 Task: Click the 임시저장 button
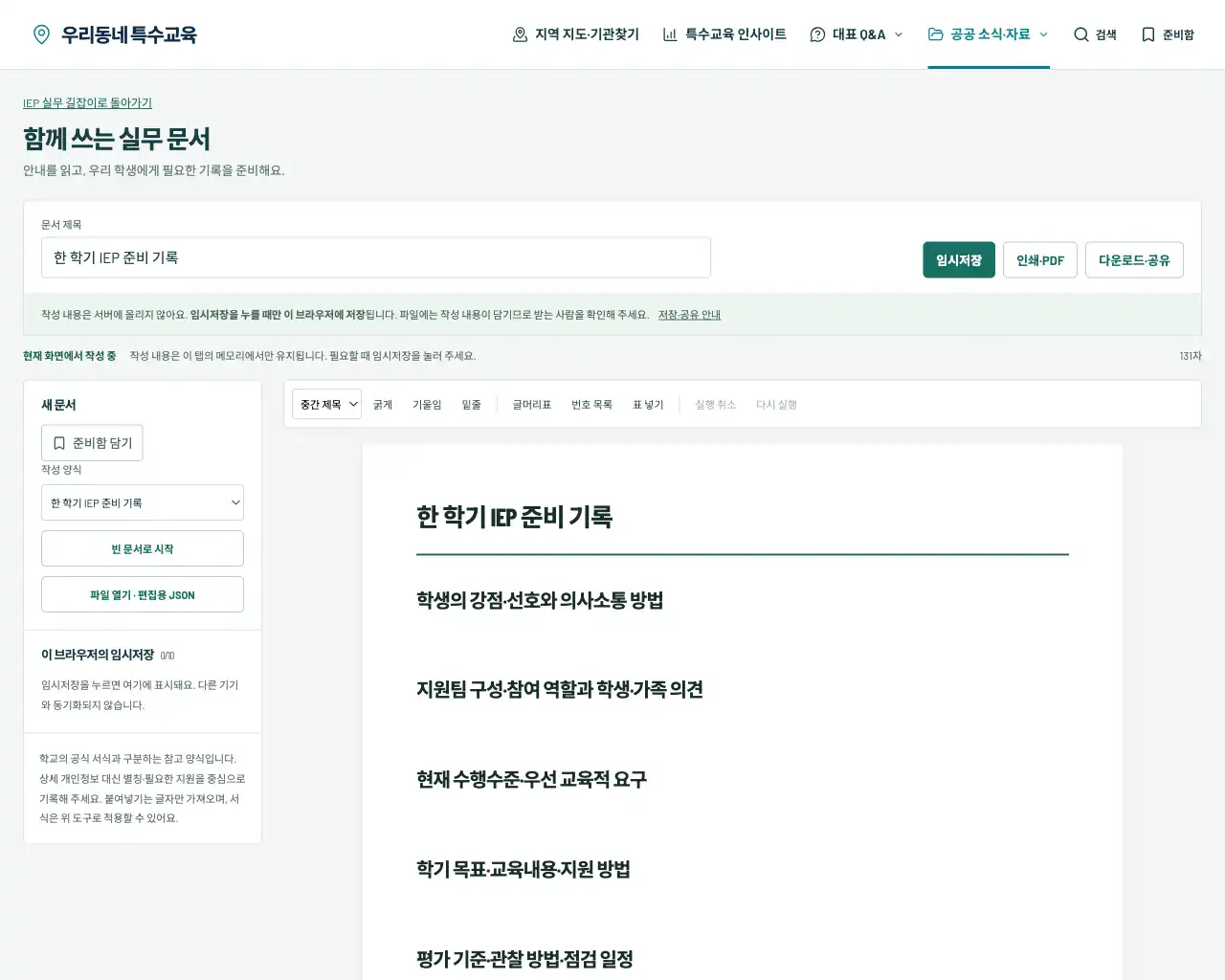tap(959, 260)
